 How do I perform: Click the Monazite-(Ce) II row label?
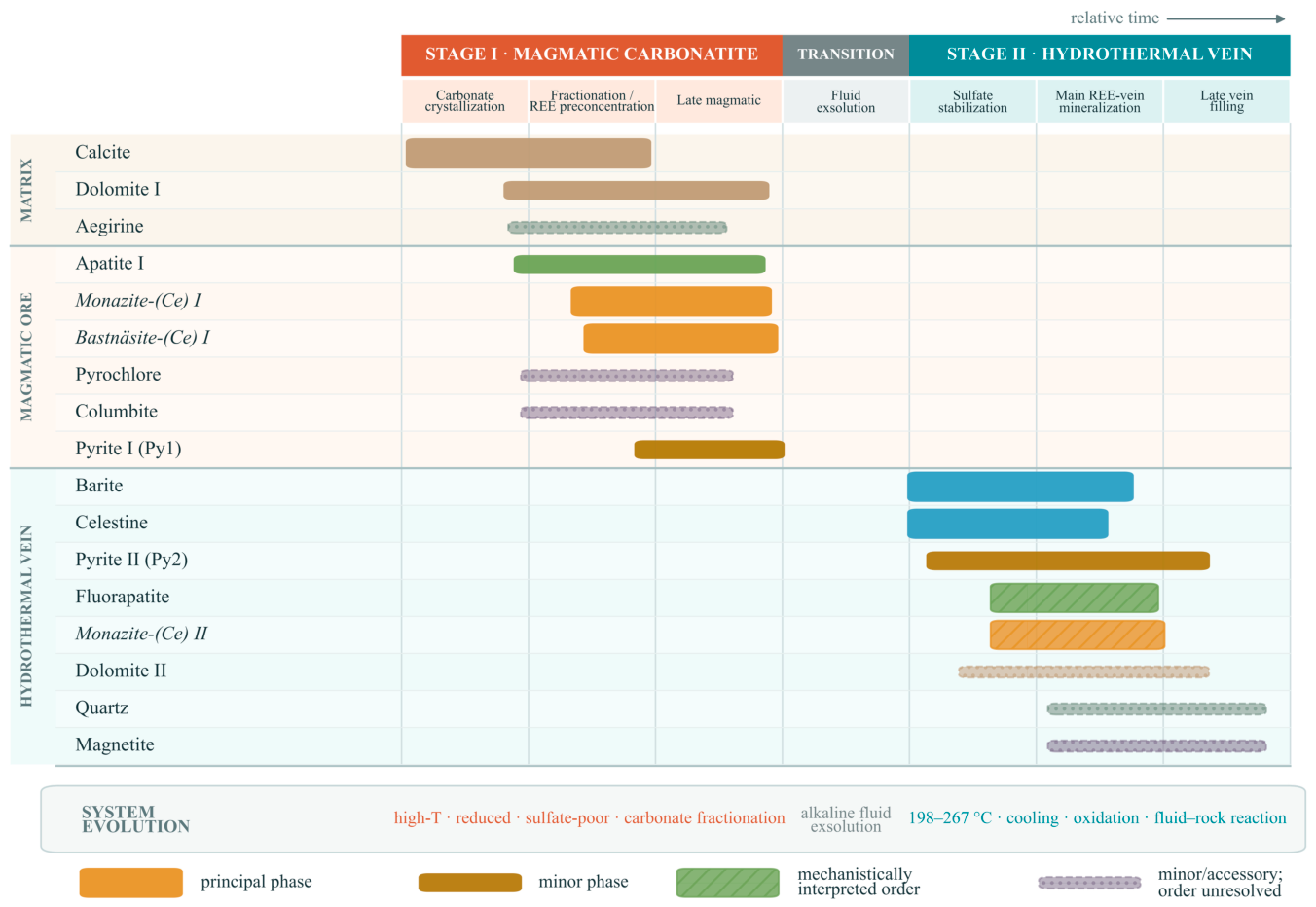(141, 634)
